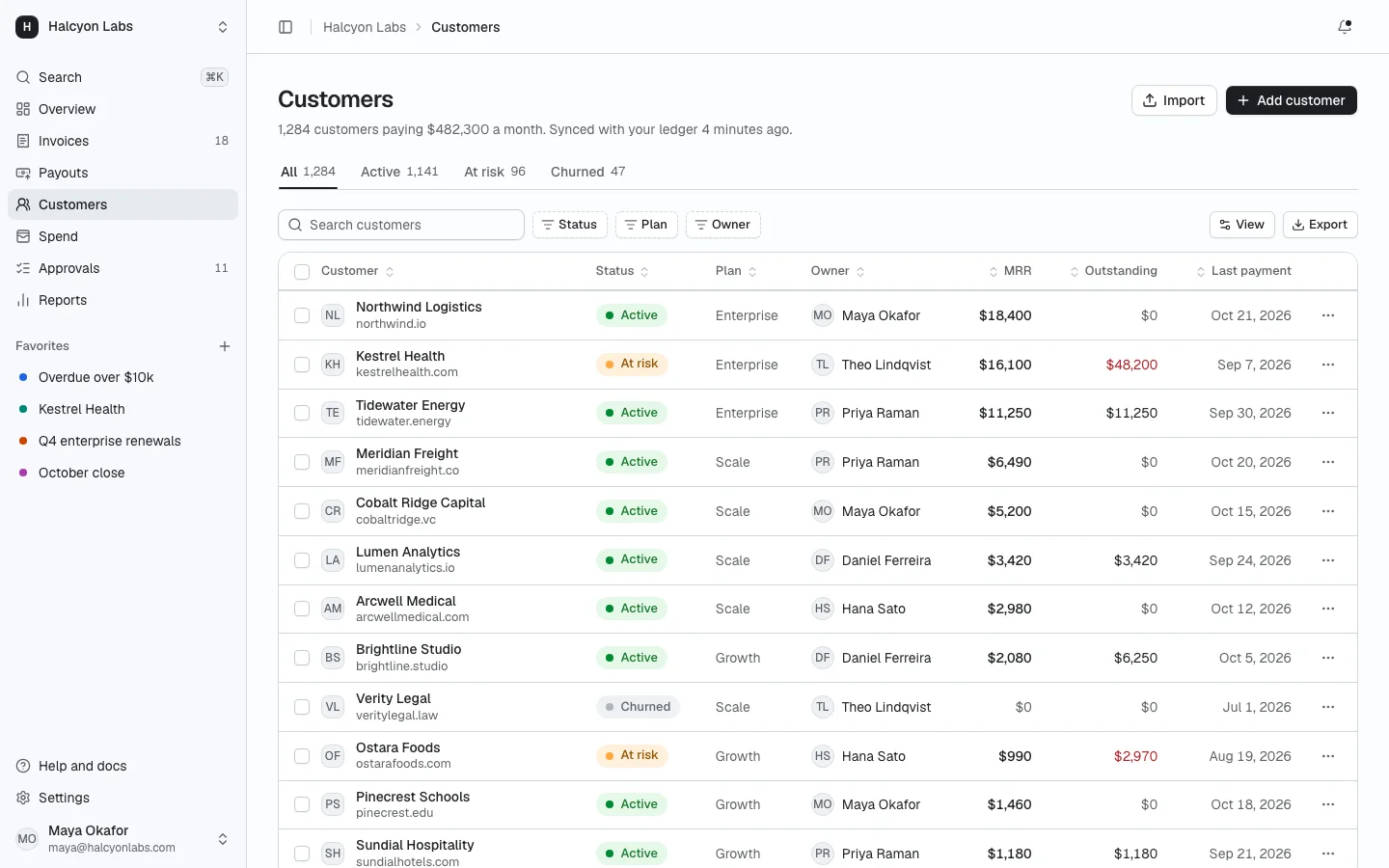Viewport: 1389px width, 868px height.
Task: Focus the Search customers field
Action: click(x=401, y=225)
